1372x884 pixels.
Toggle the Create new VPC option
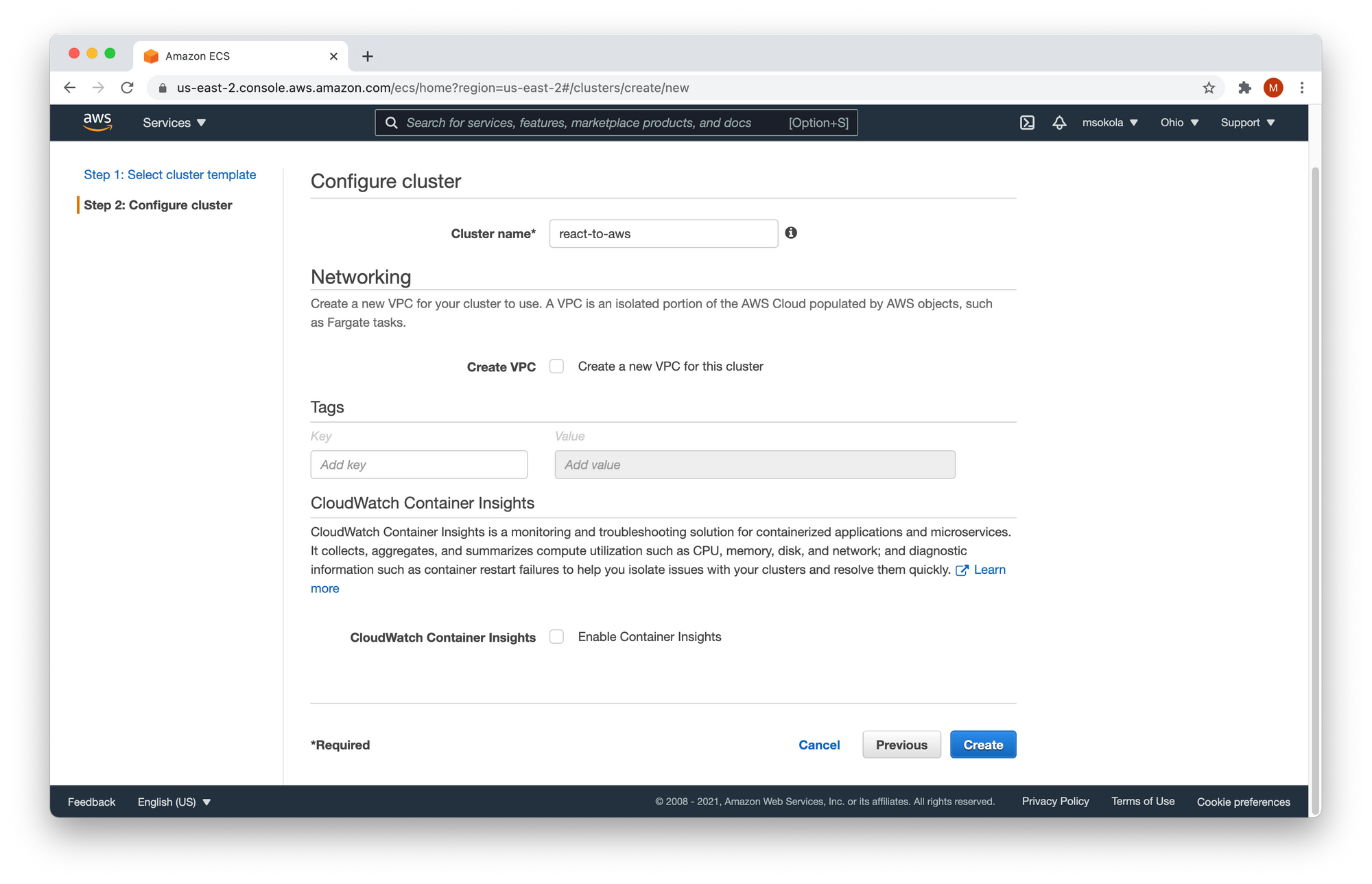click(557, 365)
